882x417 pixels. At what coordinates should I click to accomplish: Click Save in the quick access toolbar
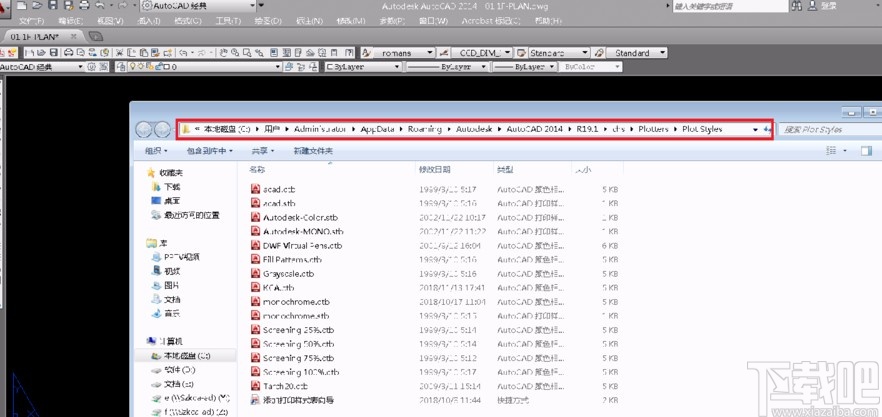click(x=53, y=6)
